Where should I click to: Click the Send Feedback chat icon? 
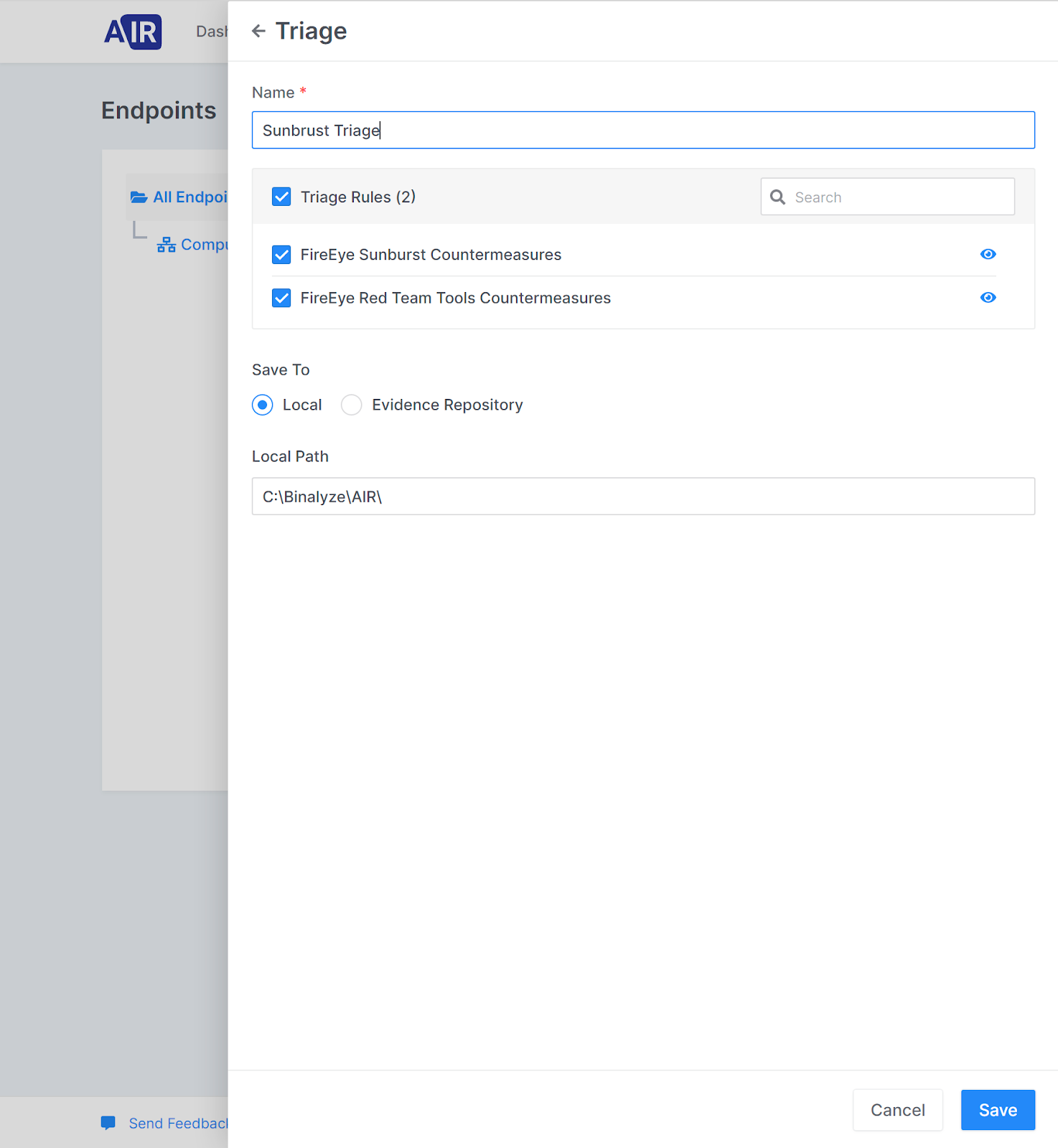pyautogui.click(x=108, y=1123)
